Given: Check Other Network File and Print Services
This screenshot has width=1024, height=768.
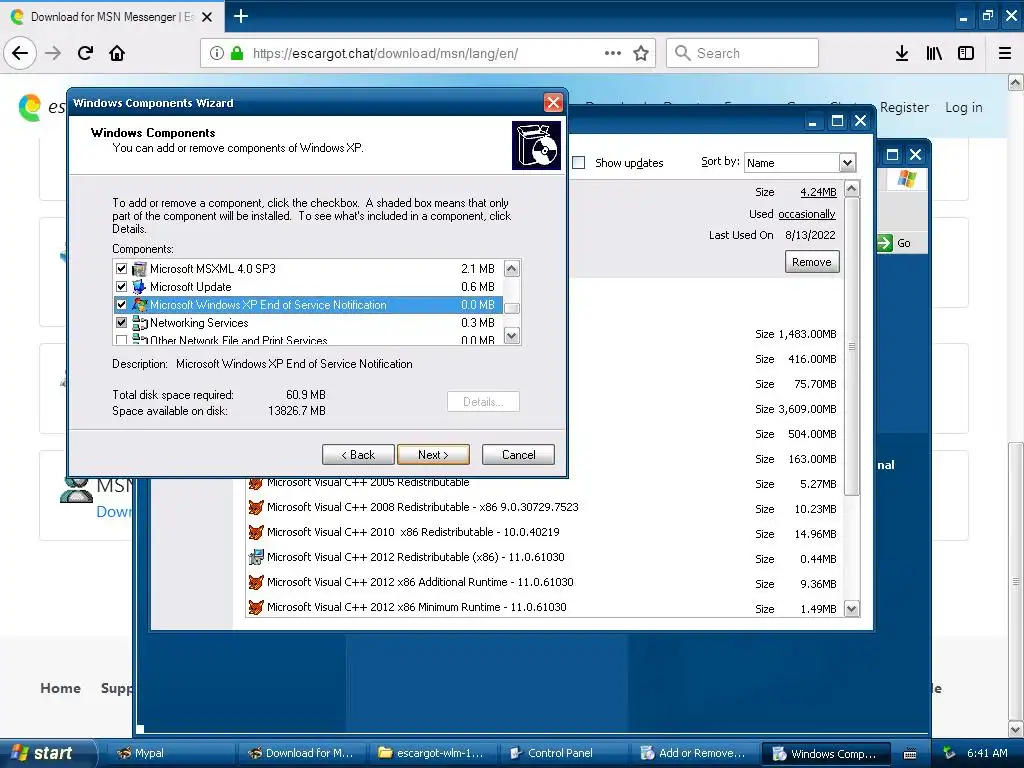Looking at the screenshot, I should point(121,340).
